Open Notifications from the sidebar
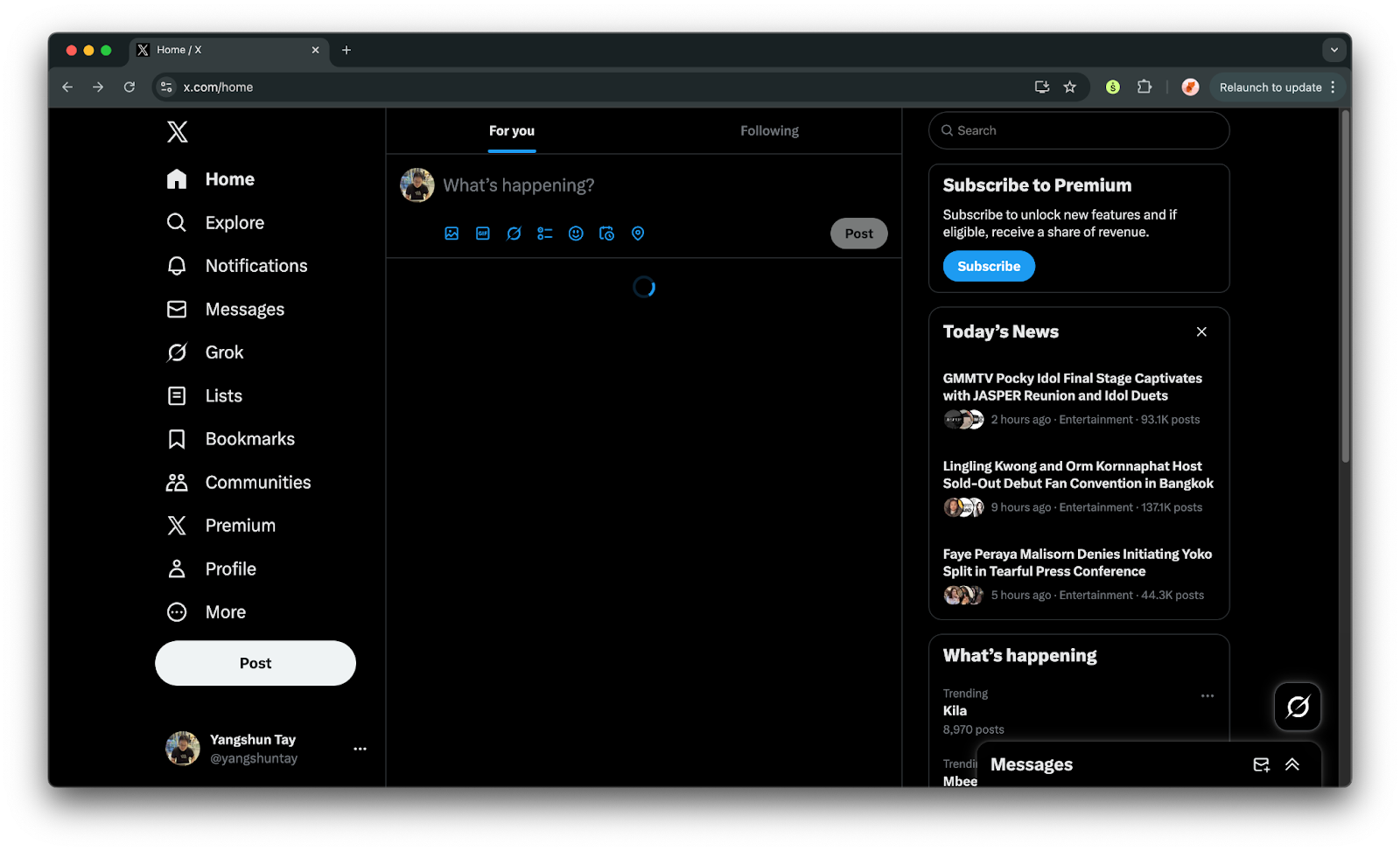This screenshot has width=1400, height=851. click(255, 265)
